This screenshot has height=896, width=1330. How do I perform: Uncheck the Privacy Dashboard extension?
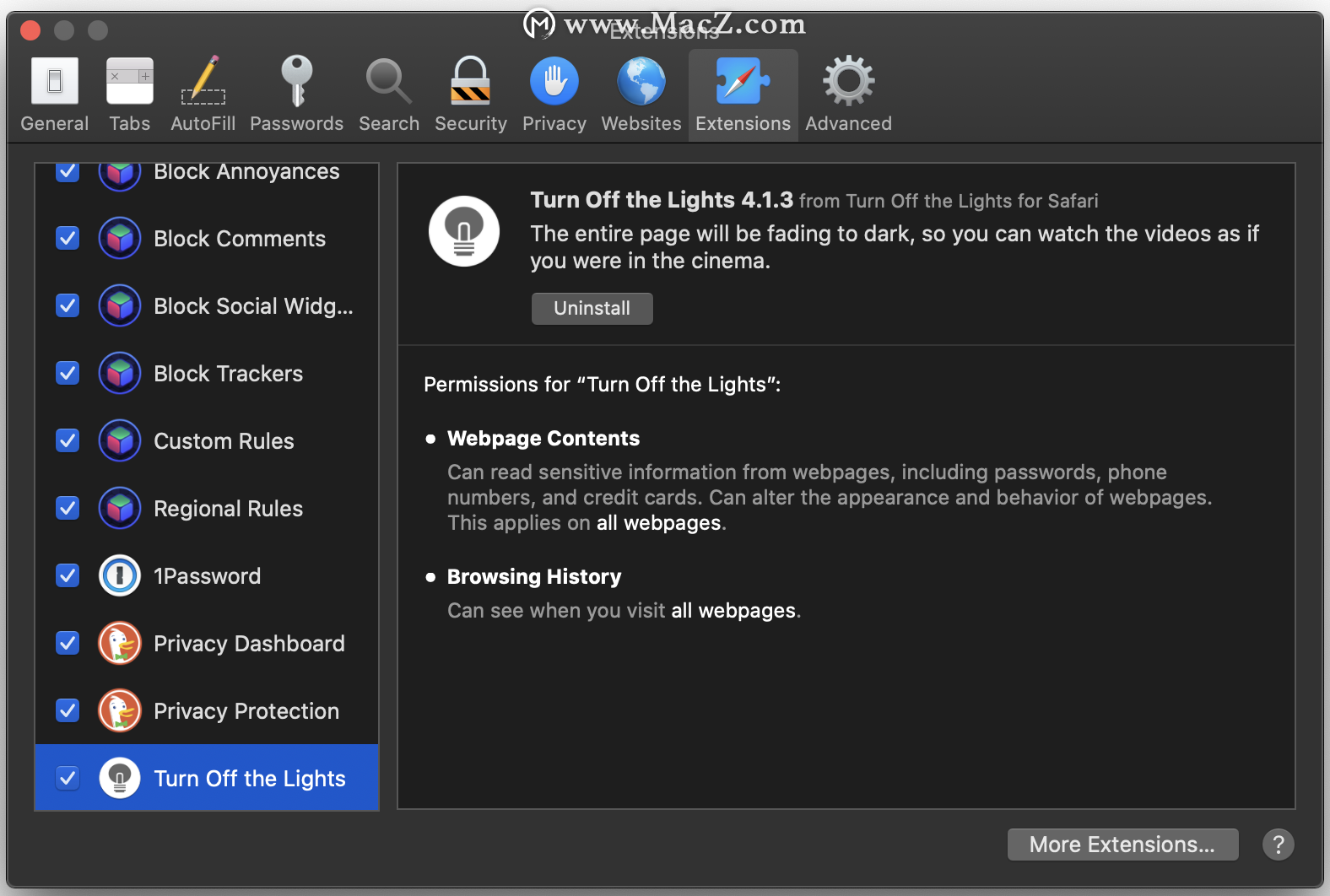(x=68, y=644)
